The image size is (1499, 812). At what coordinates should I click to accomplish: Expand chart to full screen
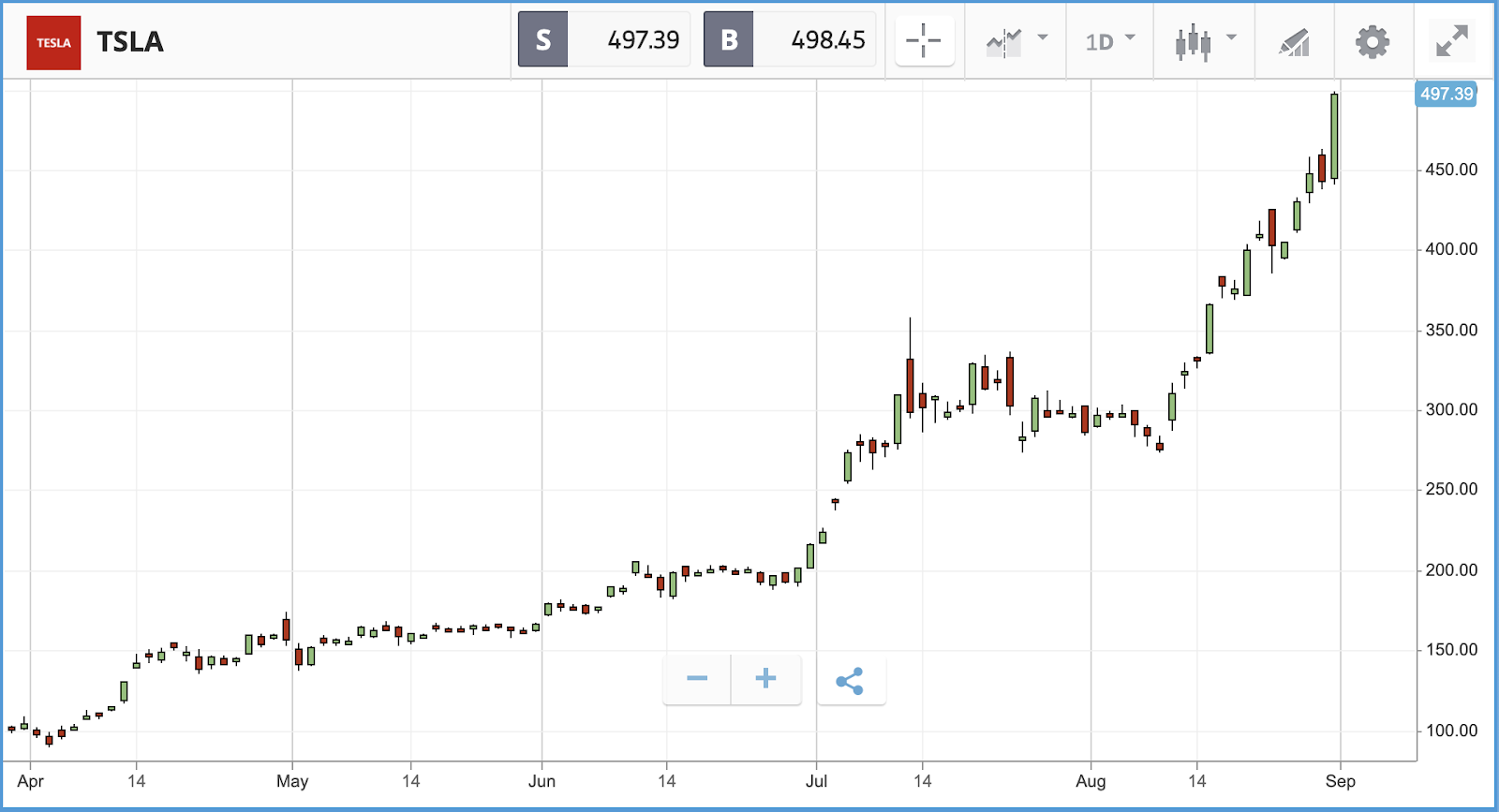pyautogui.click(x=1452, y=42)
